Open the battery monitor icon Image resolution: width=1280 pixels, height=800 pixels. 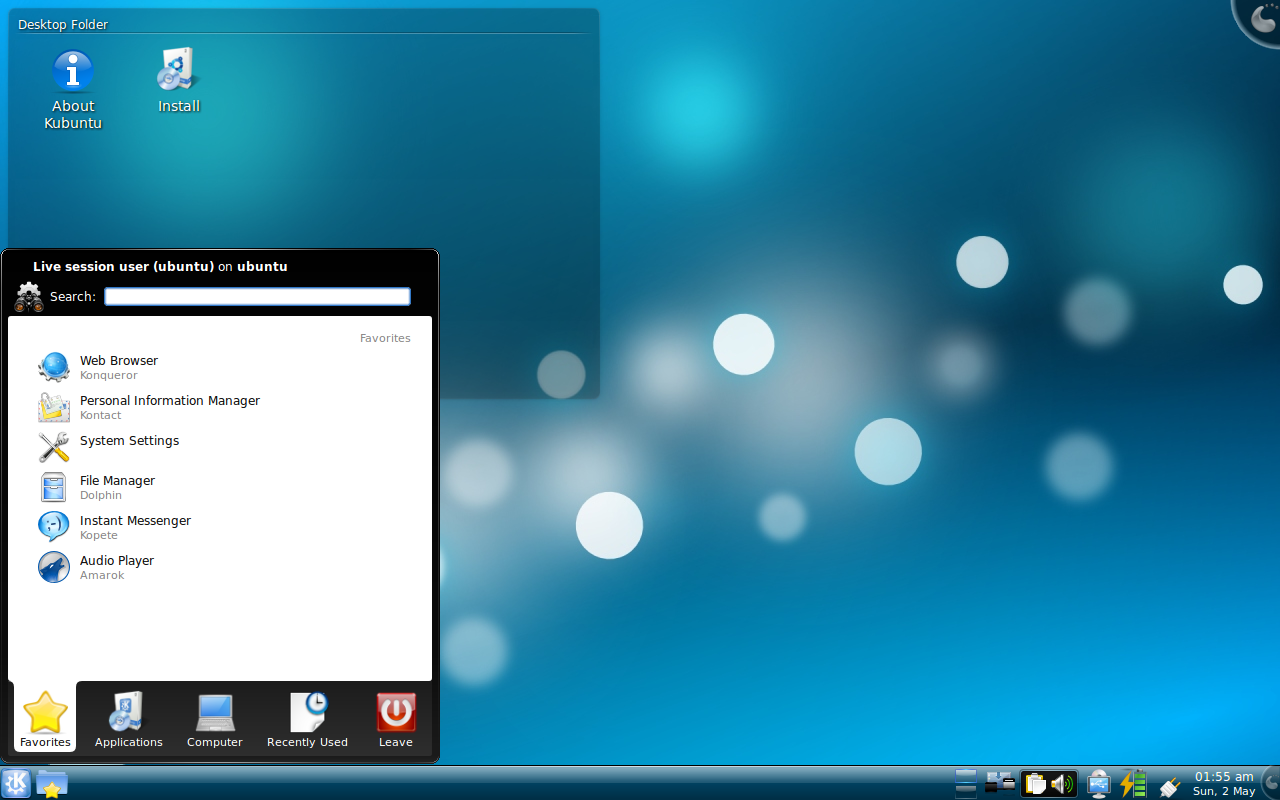pos(1133,783)
